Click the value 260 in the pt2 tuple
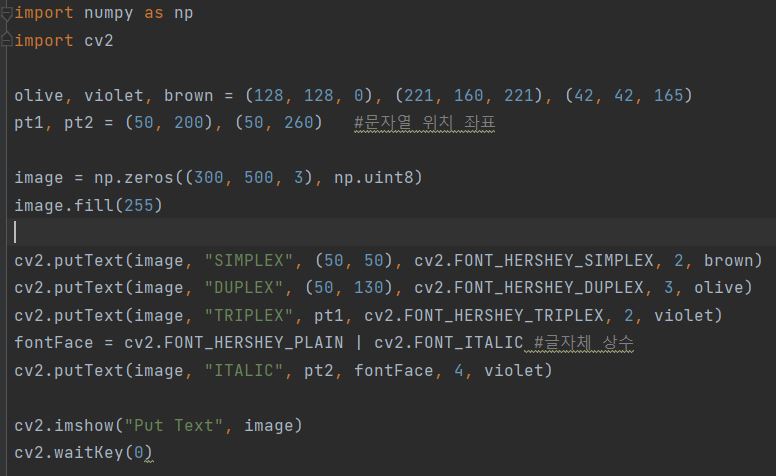The width and height of the screenshot is (776, 476). pyautogui.click(x=298, y=122)
